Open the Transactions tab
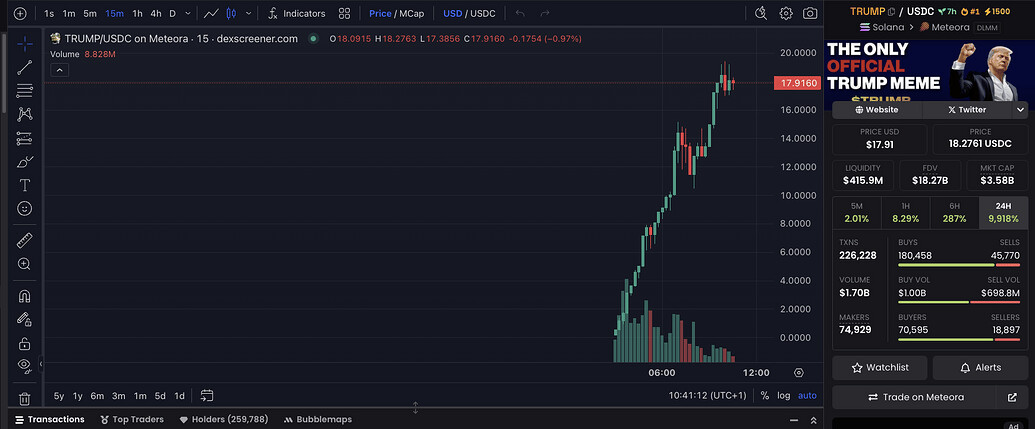This screenshot has width=1035, height=429. 50,419
